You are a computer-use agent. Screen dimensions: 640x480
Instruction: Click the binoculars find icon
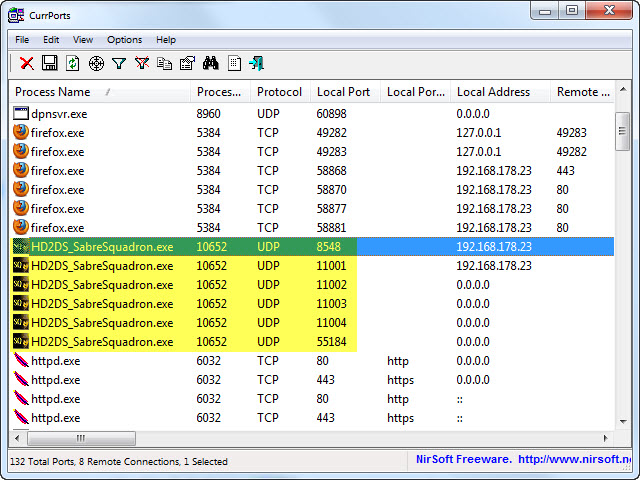point(210,64)
